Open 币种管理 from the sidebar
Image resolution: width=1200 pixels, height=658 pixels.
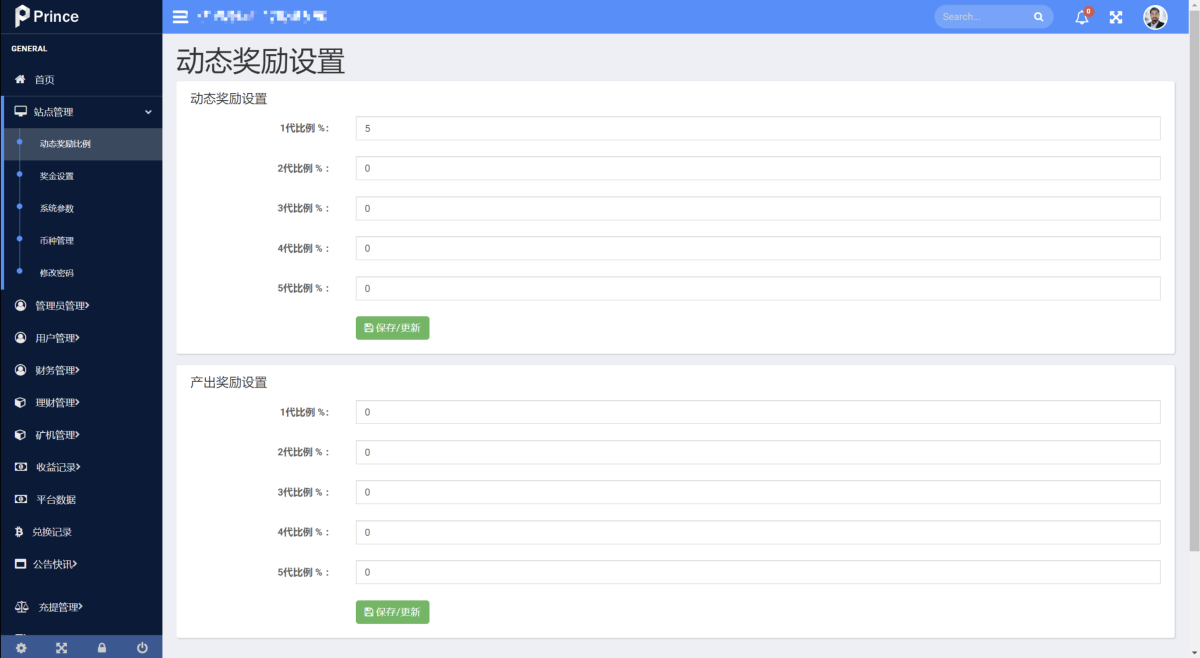click(x=57, y=241)
